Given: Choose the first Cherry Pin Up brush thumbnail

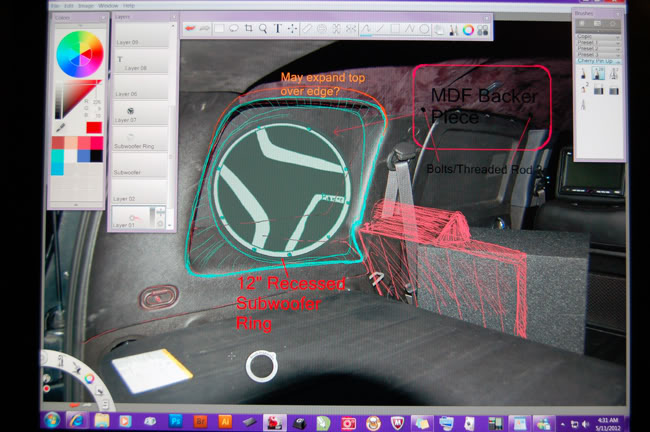Looking at the screenshot, I should pyautogui.click(x=583, y=74).
